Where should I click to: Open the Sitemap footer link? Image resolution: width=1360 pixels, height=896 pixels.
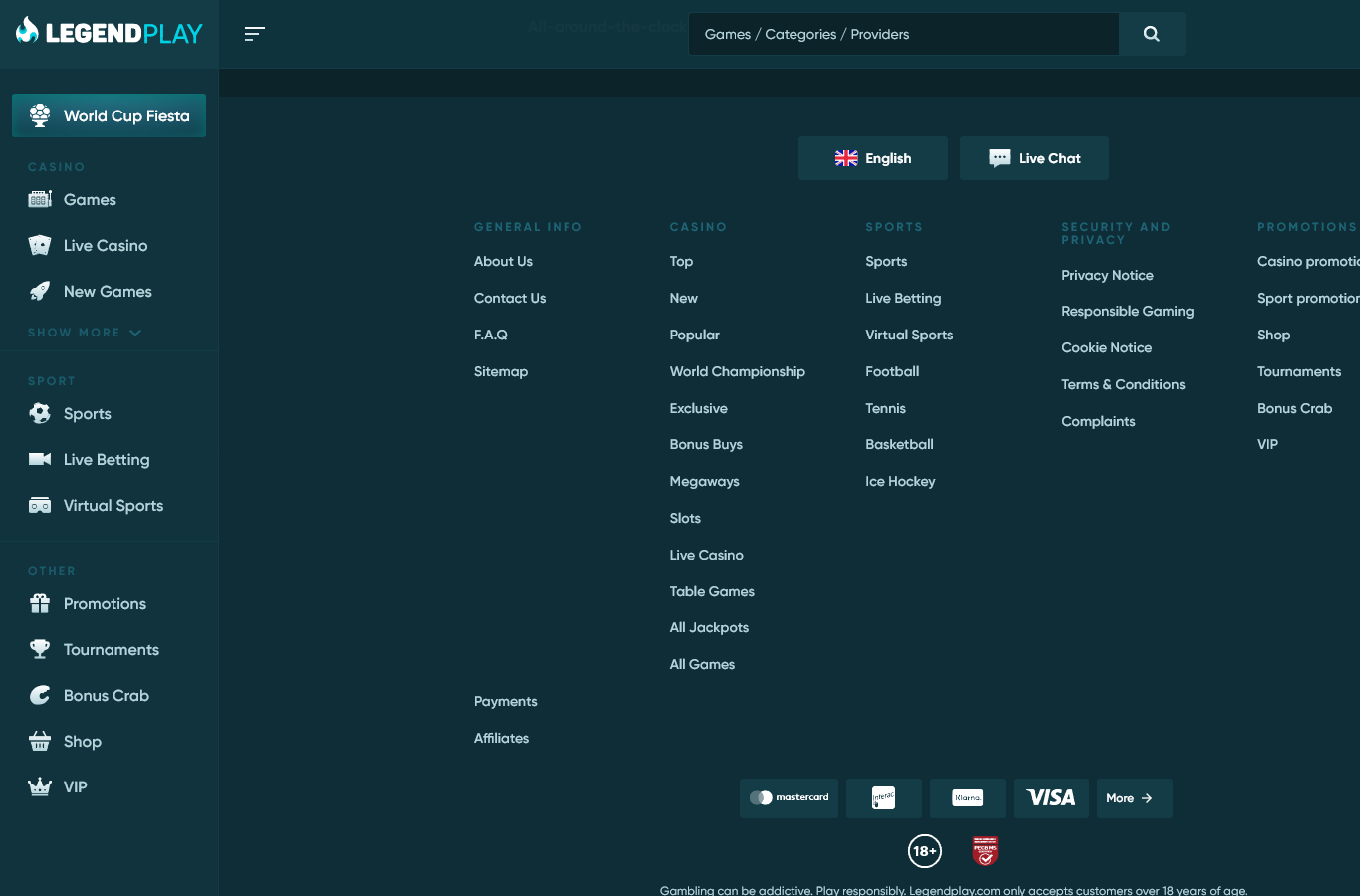point(501,371)
